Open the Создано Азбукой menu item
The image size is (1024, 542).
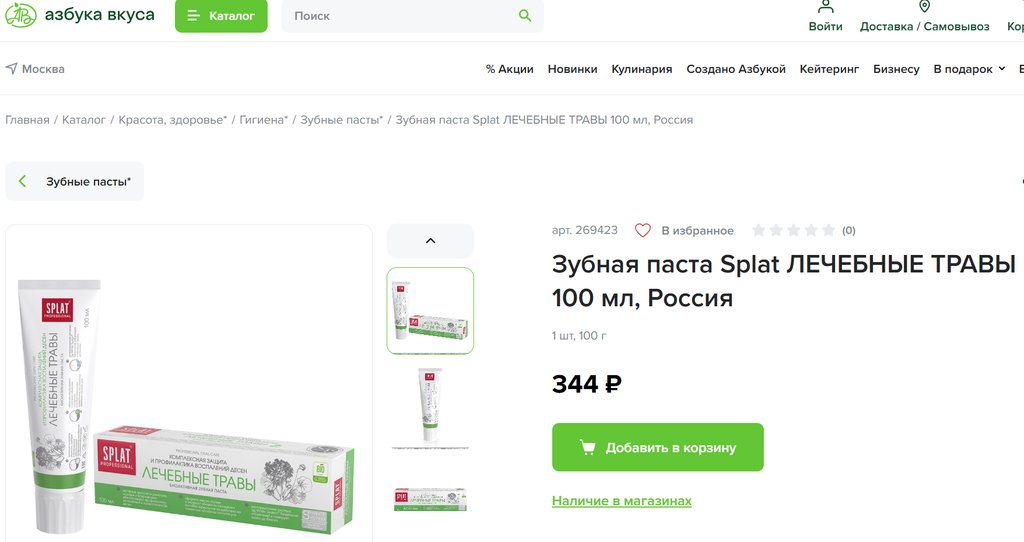[735, 69]
